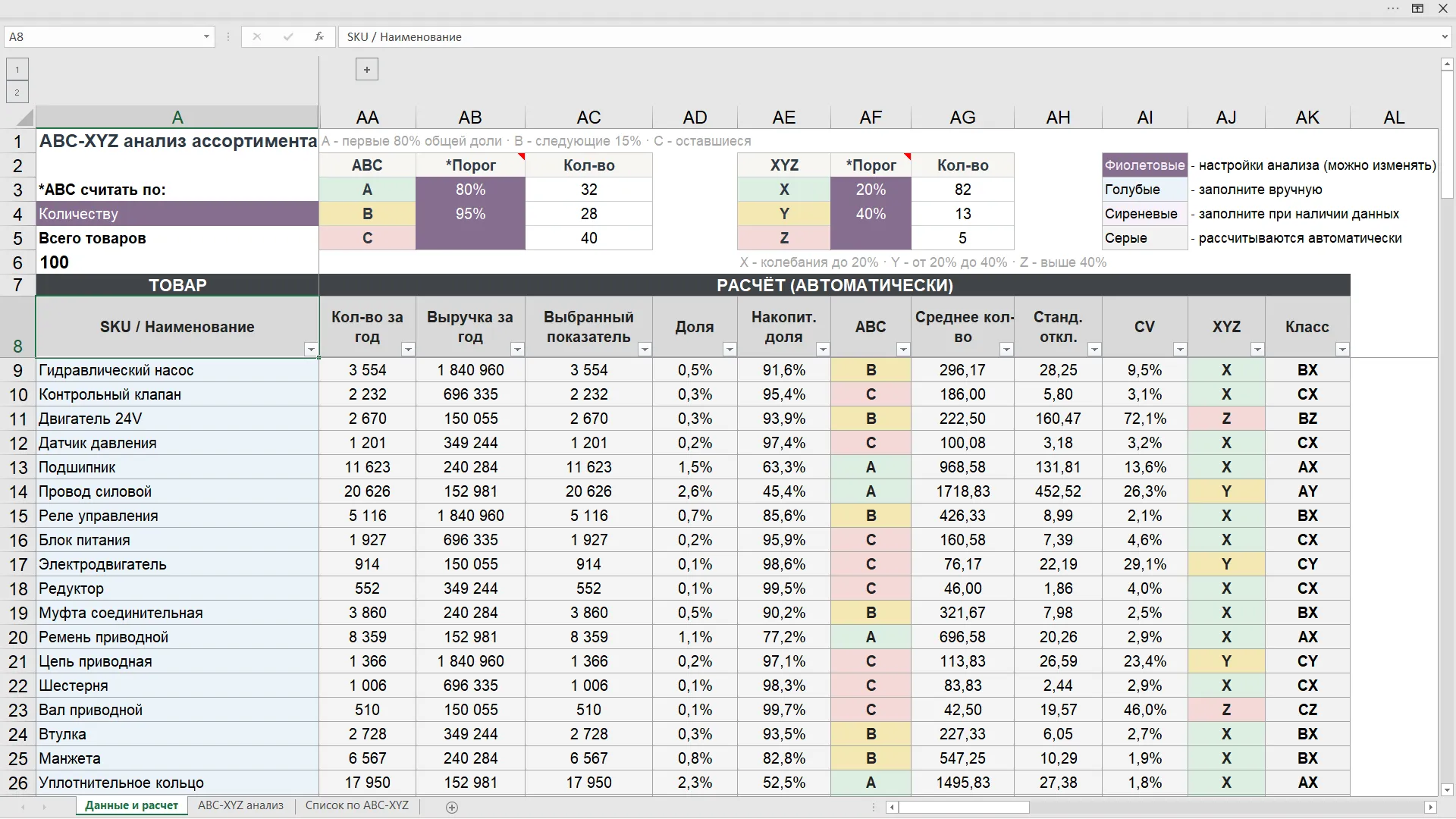Image resolution: width=1456 pixels, height=819 pixels.
Task: Open filter dropdown for ABC column
Action: [902, 350]
